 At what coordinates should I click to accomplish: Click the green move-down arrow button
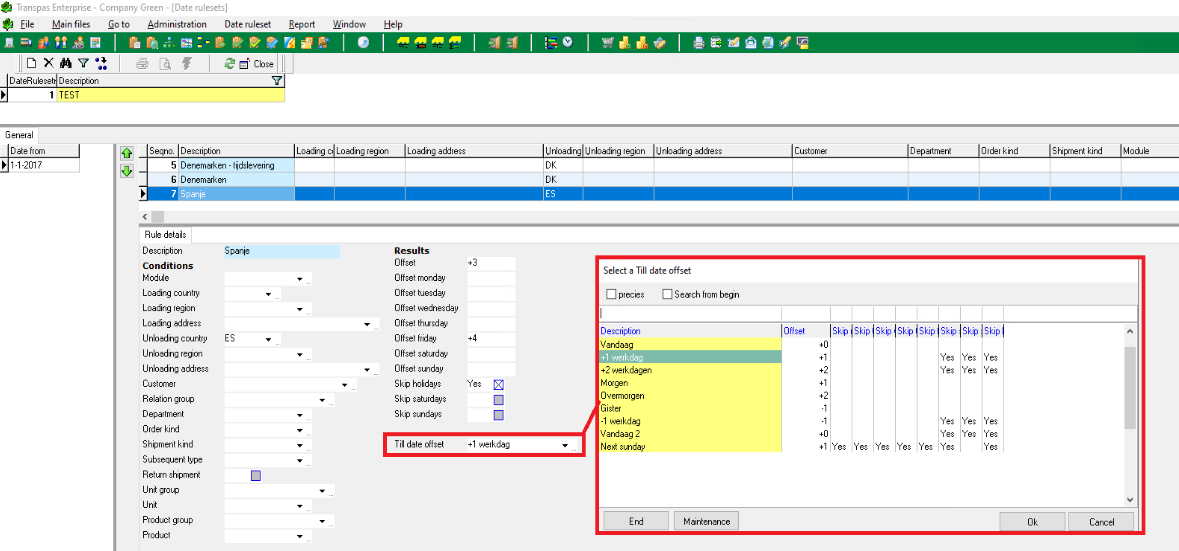click(126, 171)
